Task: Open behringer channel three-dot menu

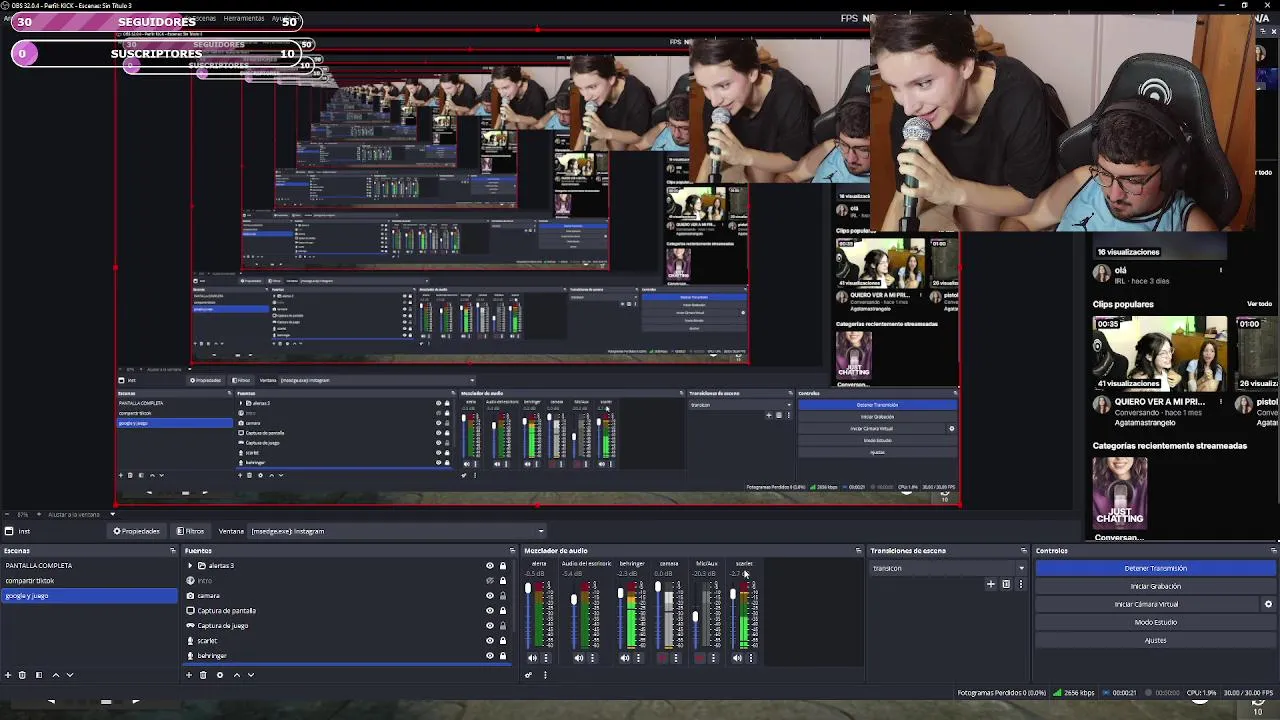Action: [638, 658]
